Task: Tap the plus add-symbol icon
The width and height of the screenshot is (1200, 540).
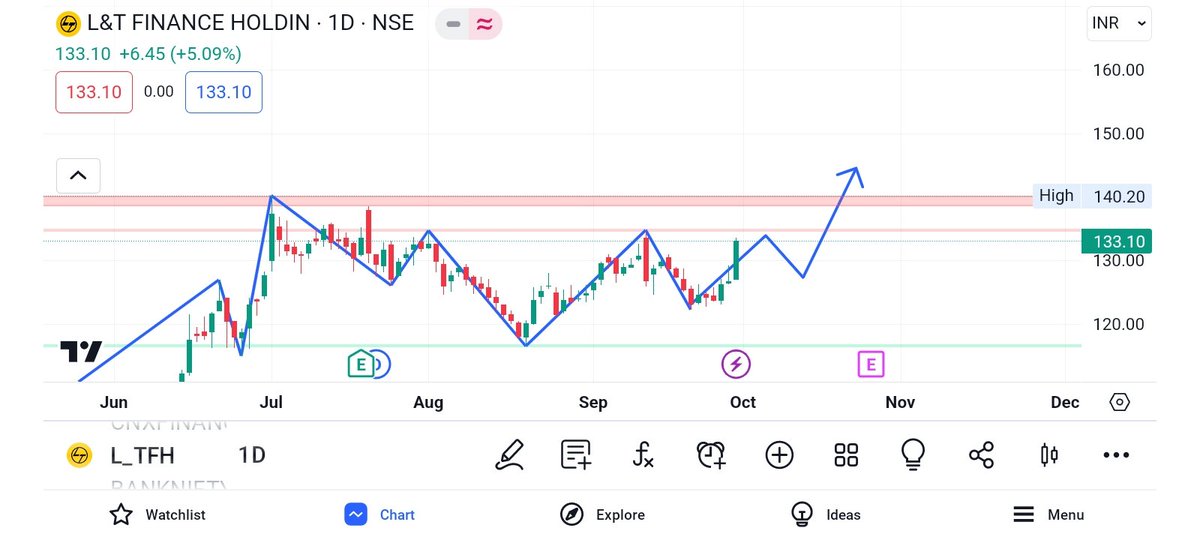Action: click(x=779, y=455)
